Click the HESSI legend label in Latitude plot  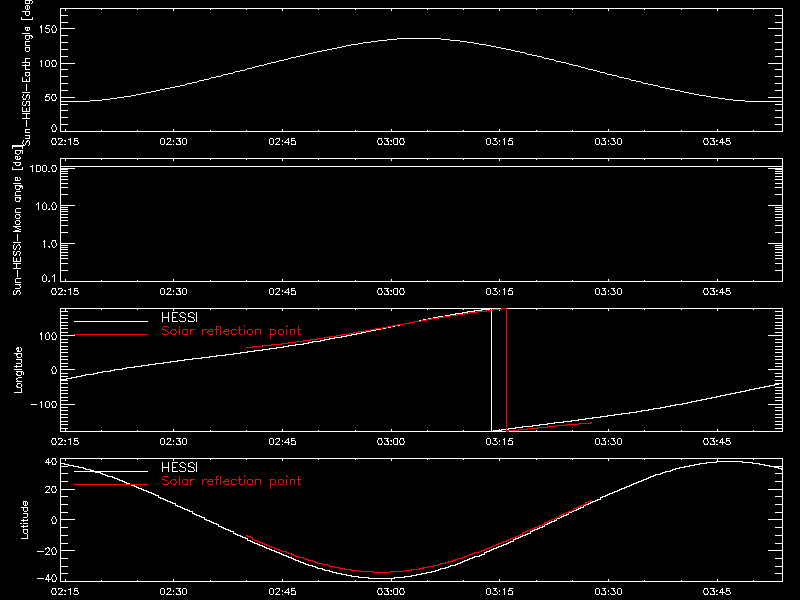coord(179,467)
